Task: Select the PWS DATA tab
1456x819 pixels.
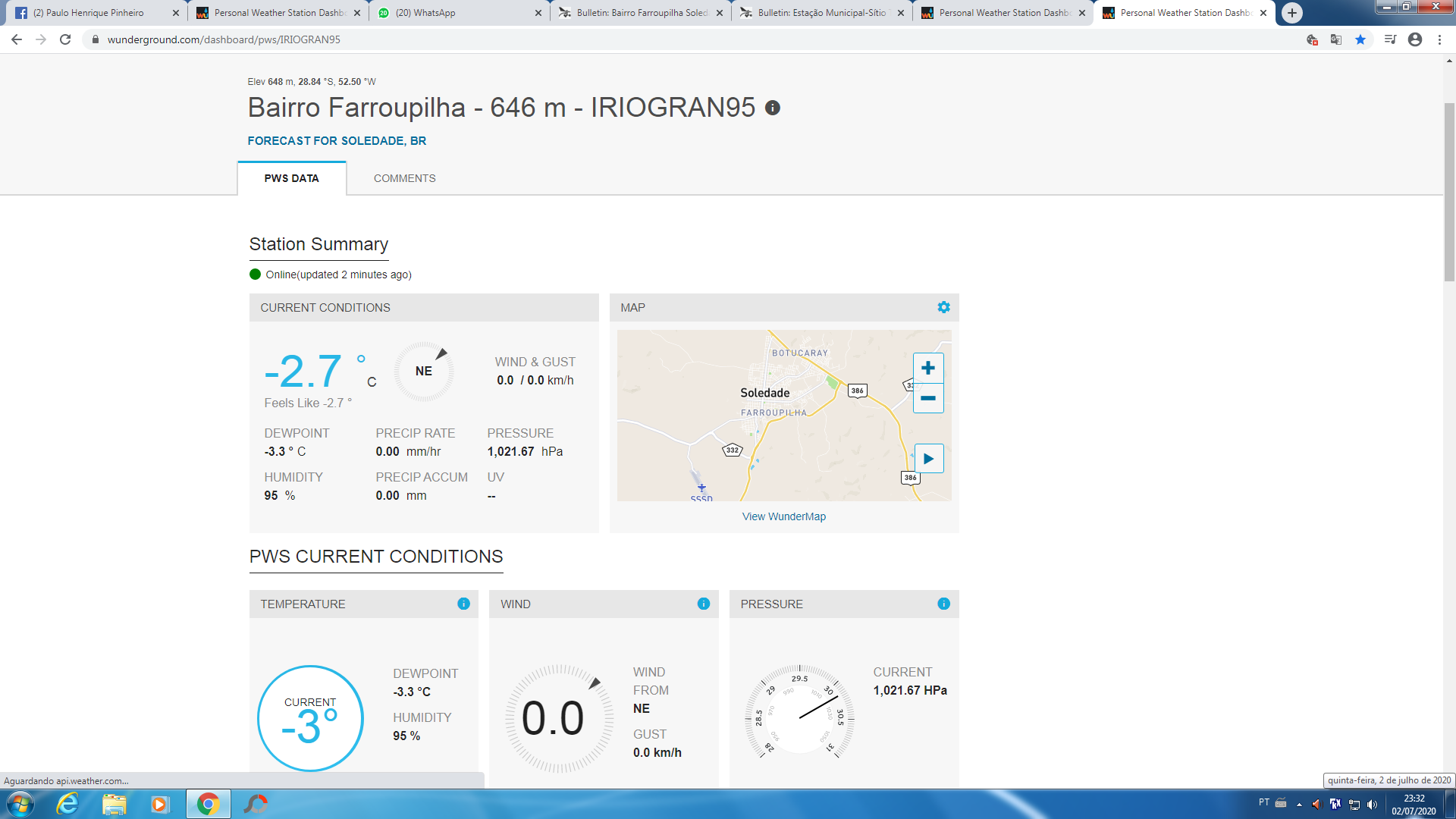Action: [292, 178]
